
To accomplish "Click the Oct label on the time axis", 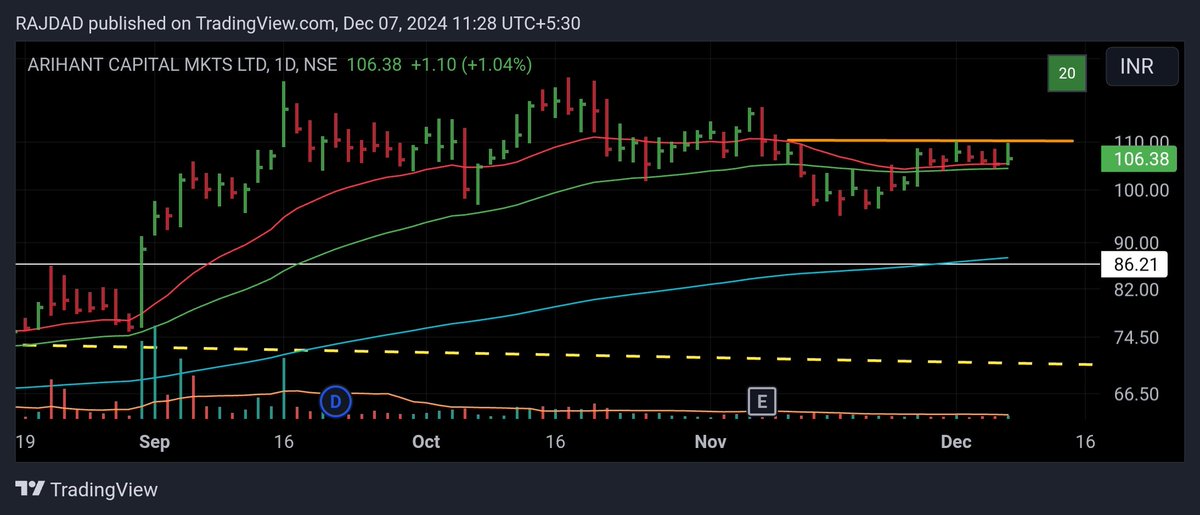I will click(x=427, y=441).
